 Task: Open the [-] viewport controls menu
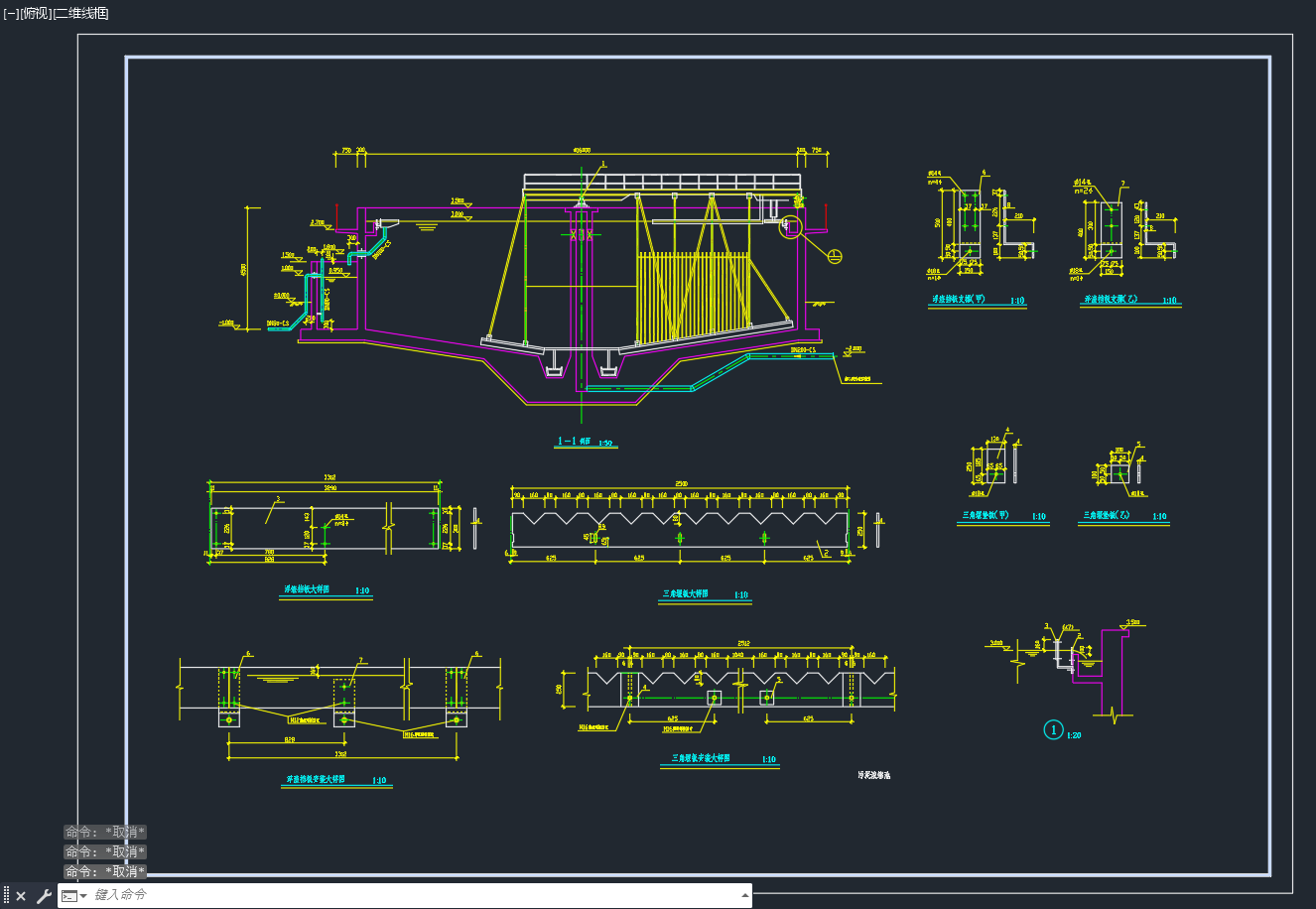click(11, 13)
